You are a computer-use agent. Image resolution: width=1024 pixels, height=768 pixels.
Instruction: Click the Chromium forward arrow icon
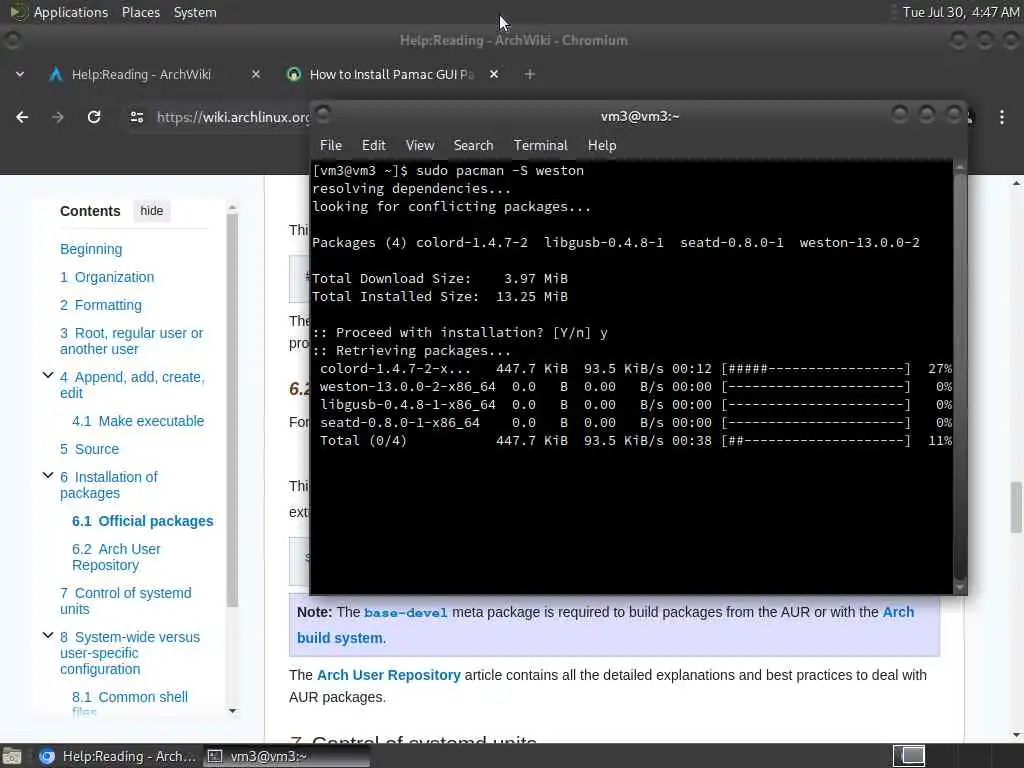tap(58, 117)
